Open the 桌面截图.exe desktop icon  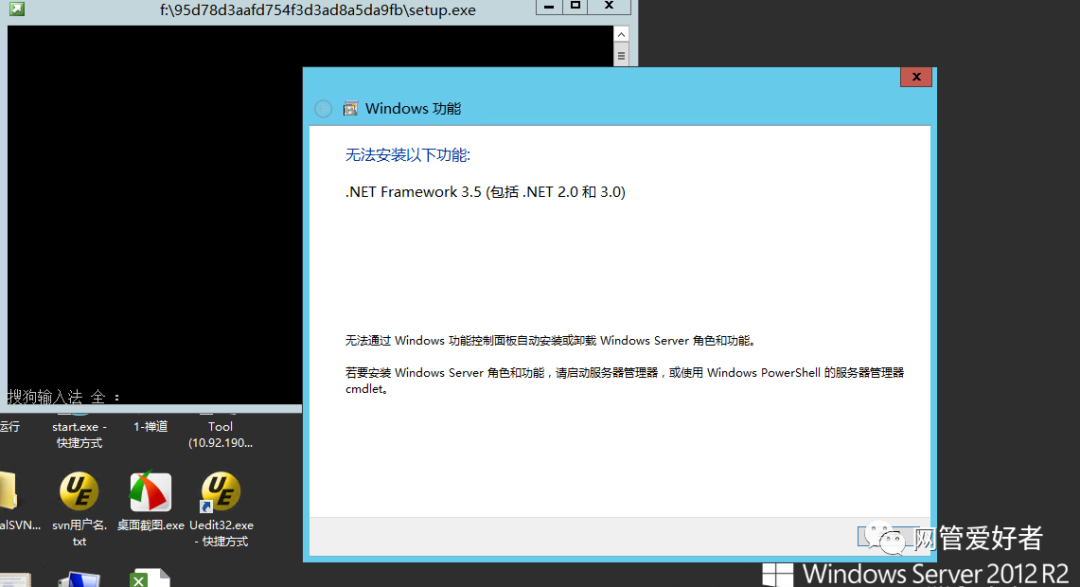tap(150, 491)
